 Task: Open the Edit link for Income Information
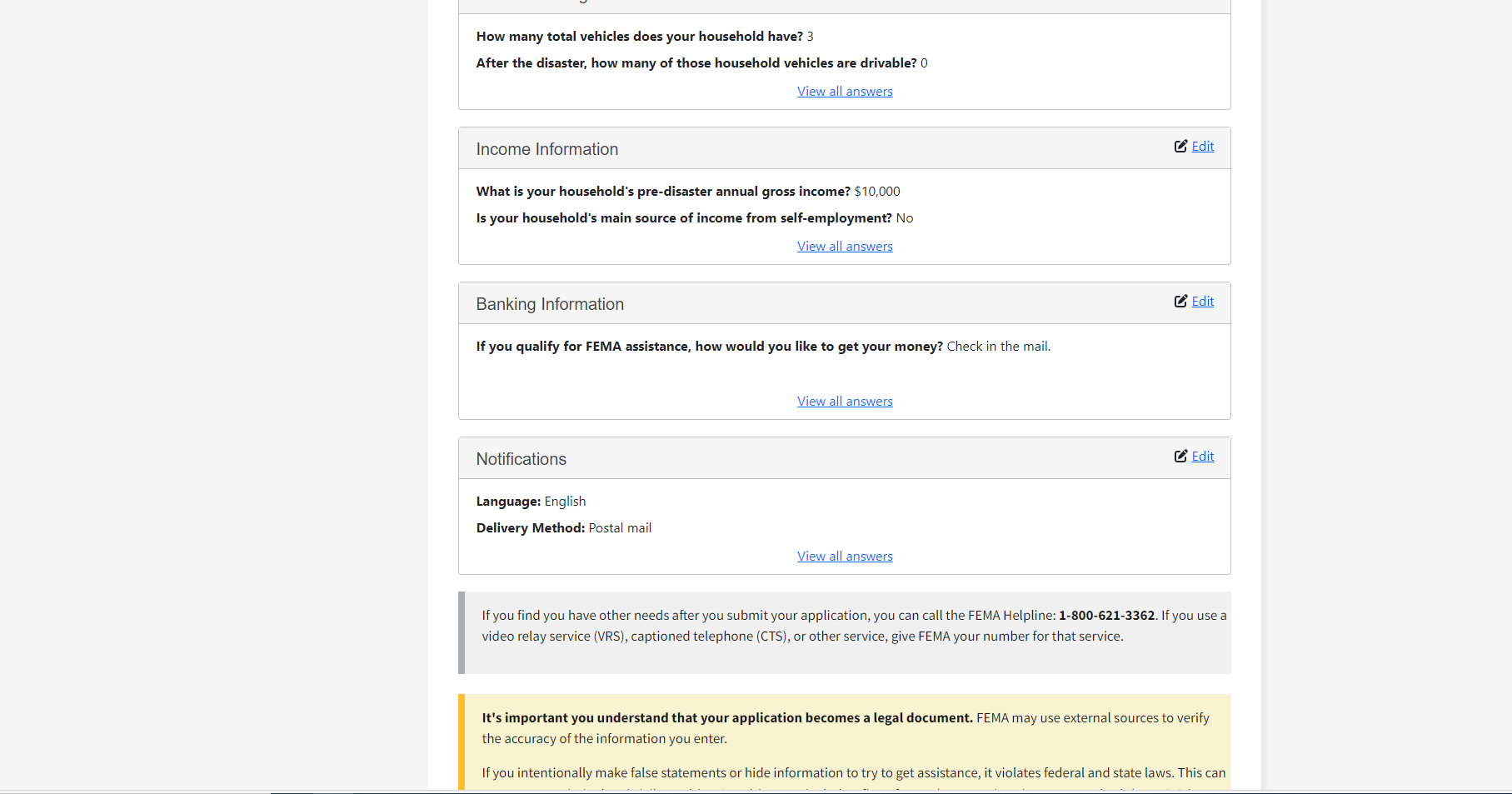coord(1202,147)
